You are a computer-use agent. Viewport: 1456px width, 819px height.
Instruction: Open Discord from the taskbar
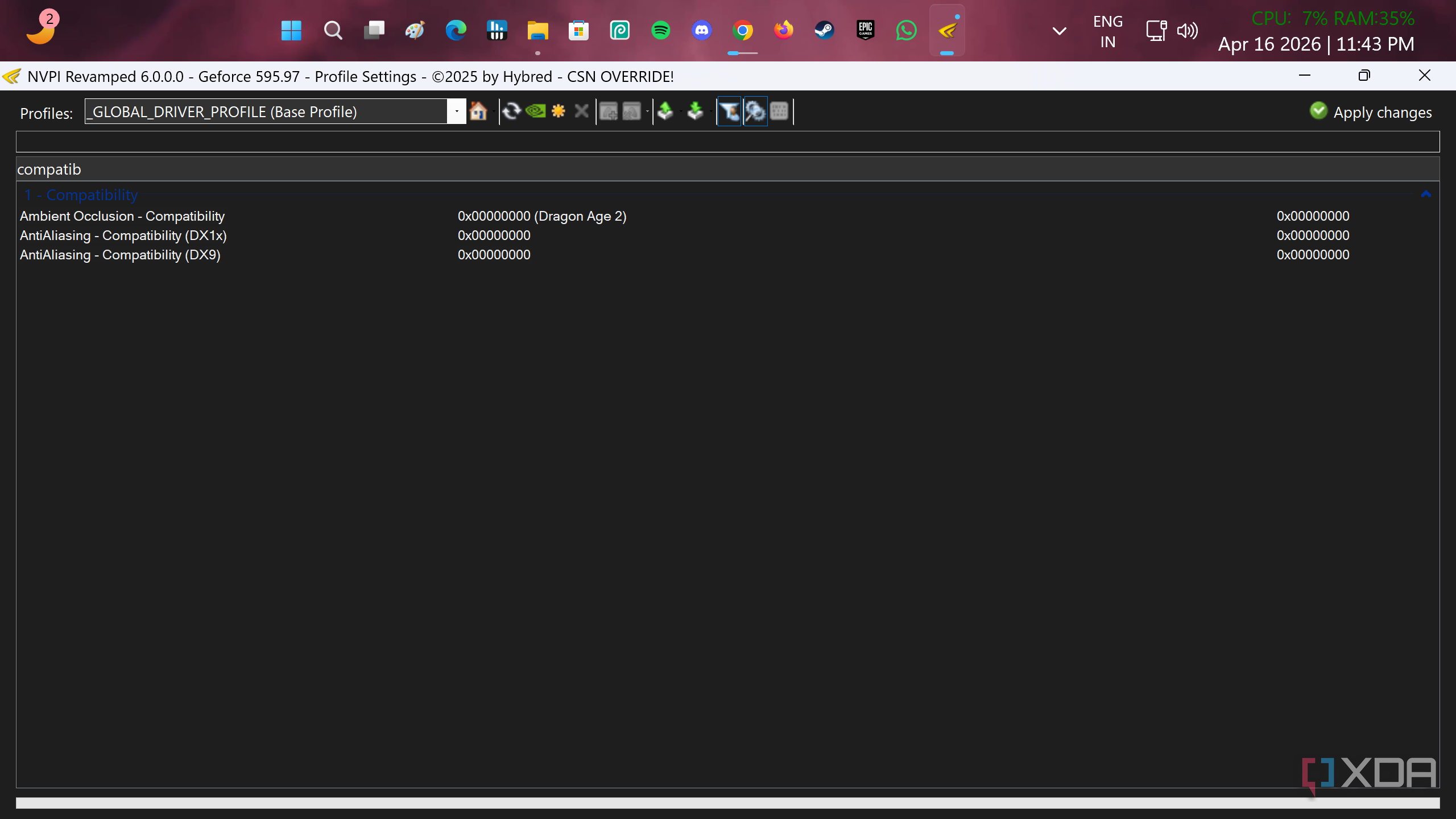(701, 31)
